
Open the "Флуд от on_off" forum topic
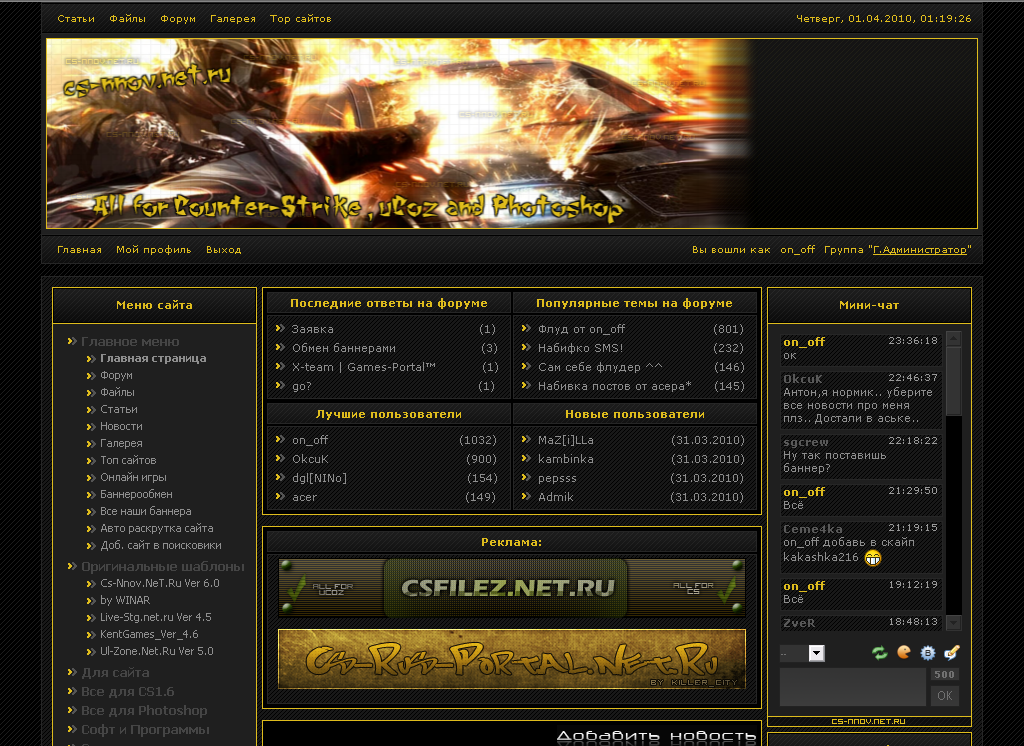[581, 329]
